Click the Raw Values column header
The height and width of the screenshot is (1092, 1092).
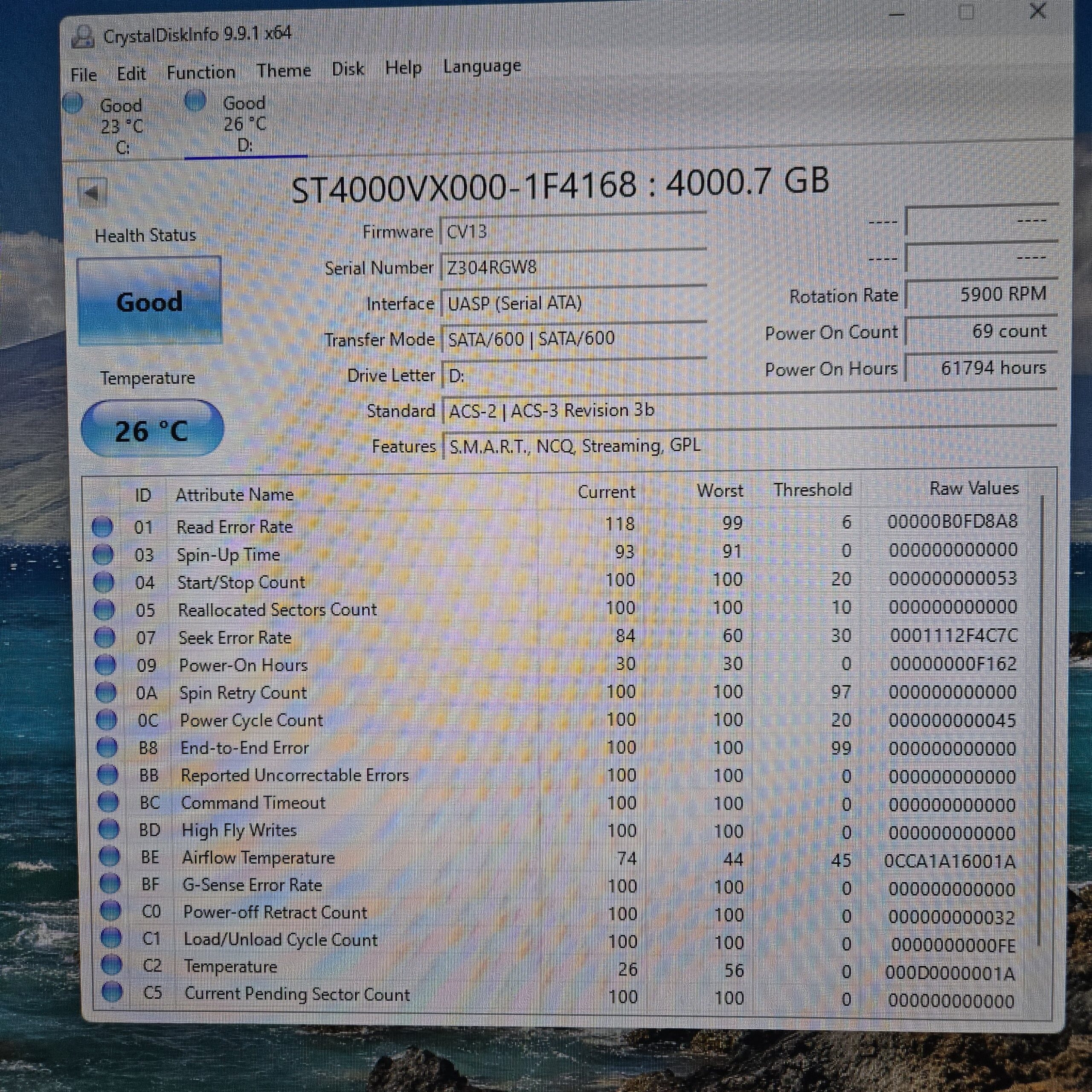click(x=973, y=488)
